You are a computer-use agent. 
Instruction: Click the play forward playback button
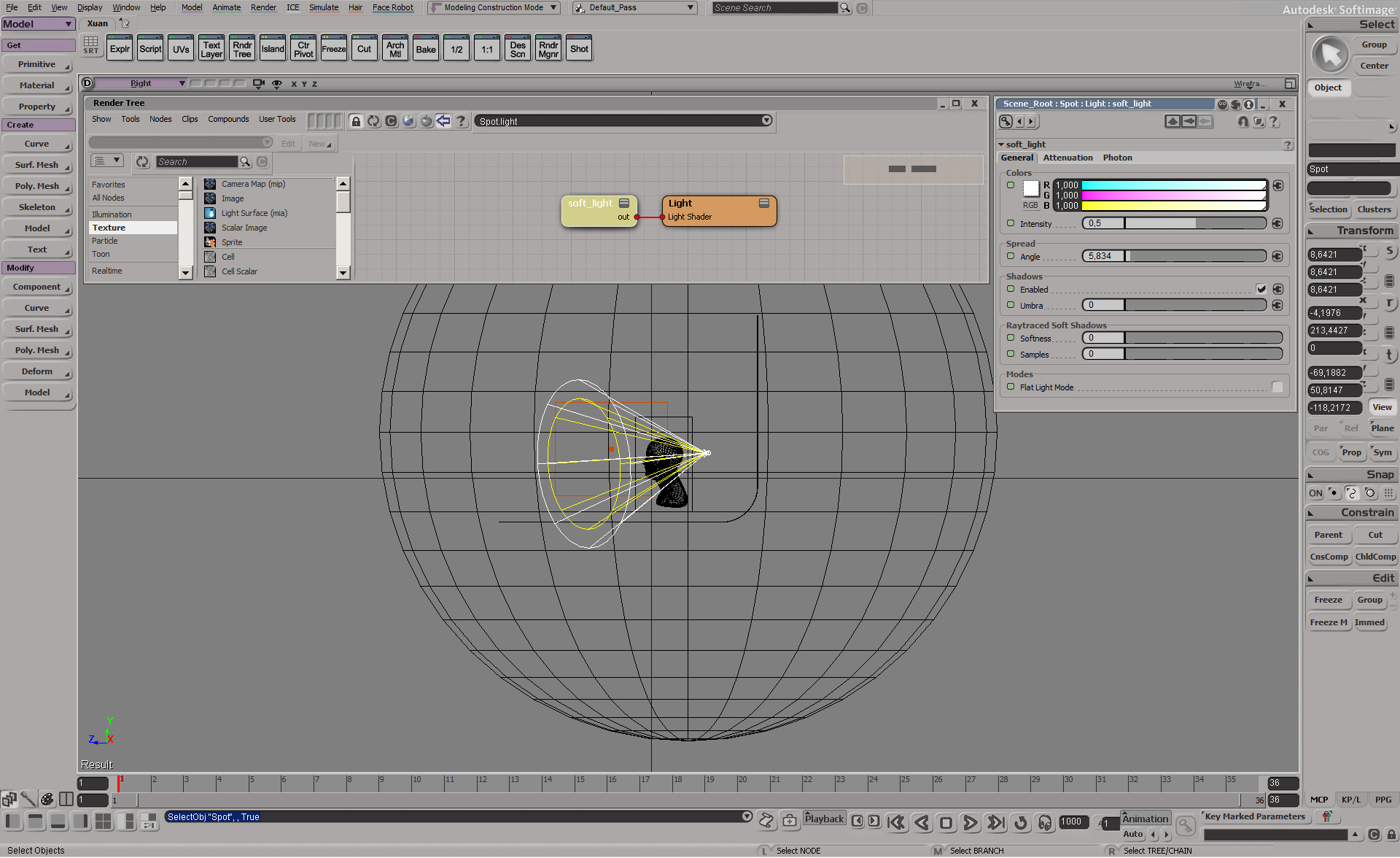970,823
